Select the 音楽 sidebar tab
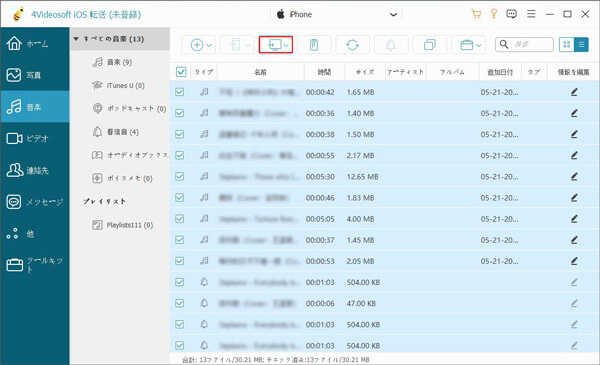 pyautogui.click(x=35, y=106)
